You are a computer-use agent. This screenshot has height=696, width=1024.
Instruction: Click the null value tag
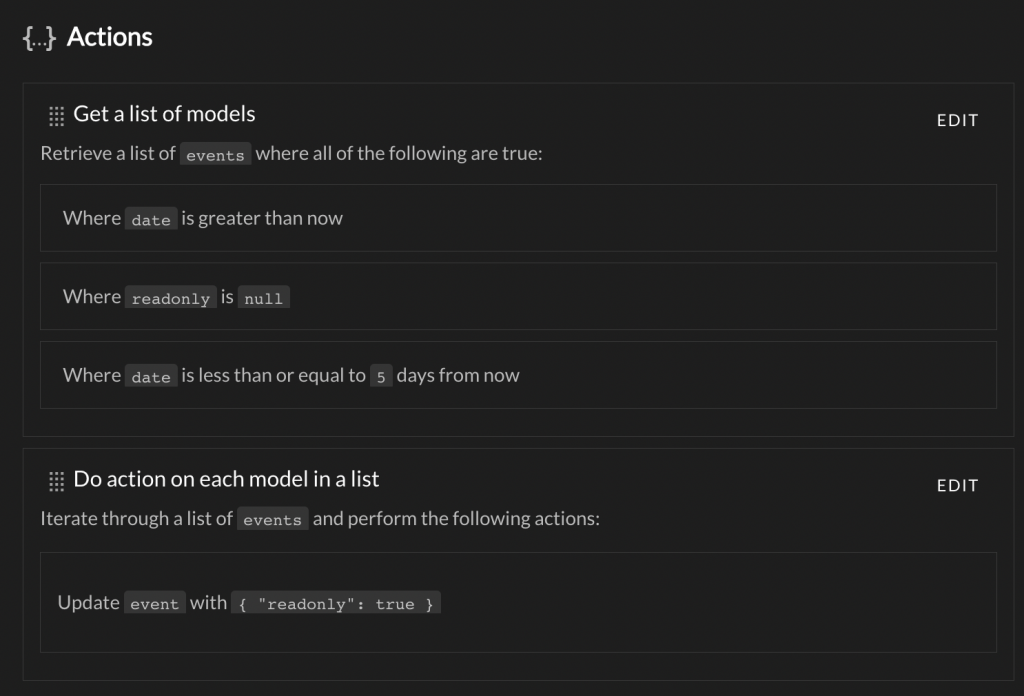263,297
